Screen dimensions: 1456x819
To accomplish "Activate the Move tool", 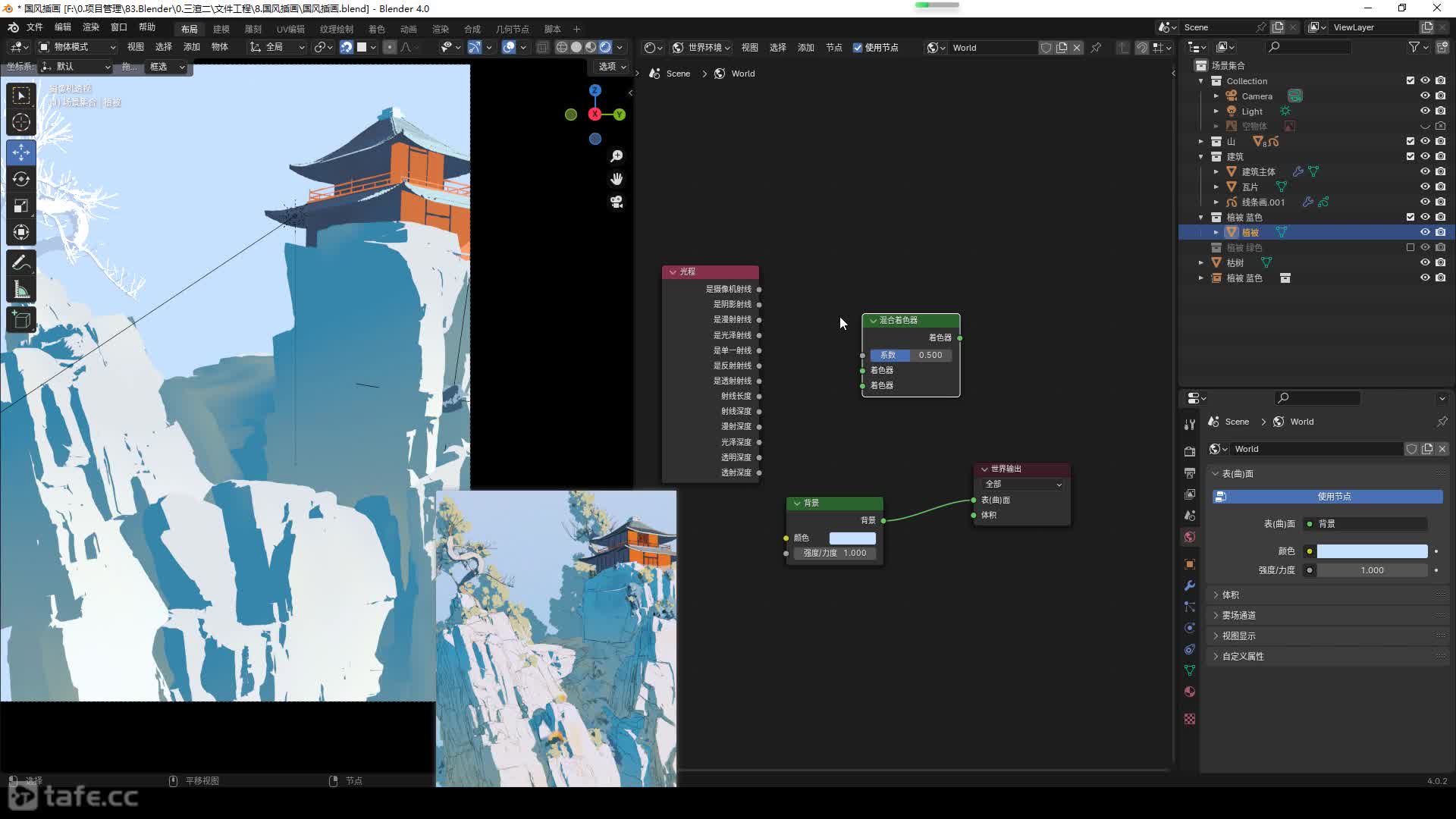I will coord(21,152).
